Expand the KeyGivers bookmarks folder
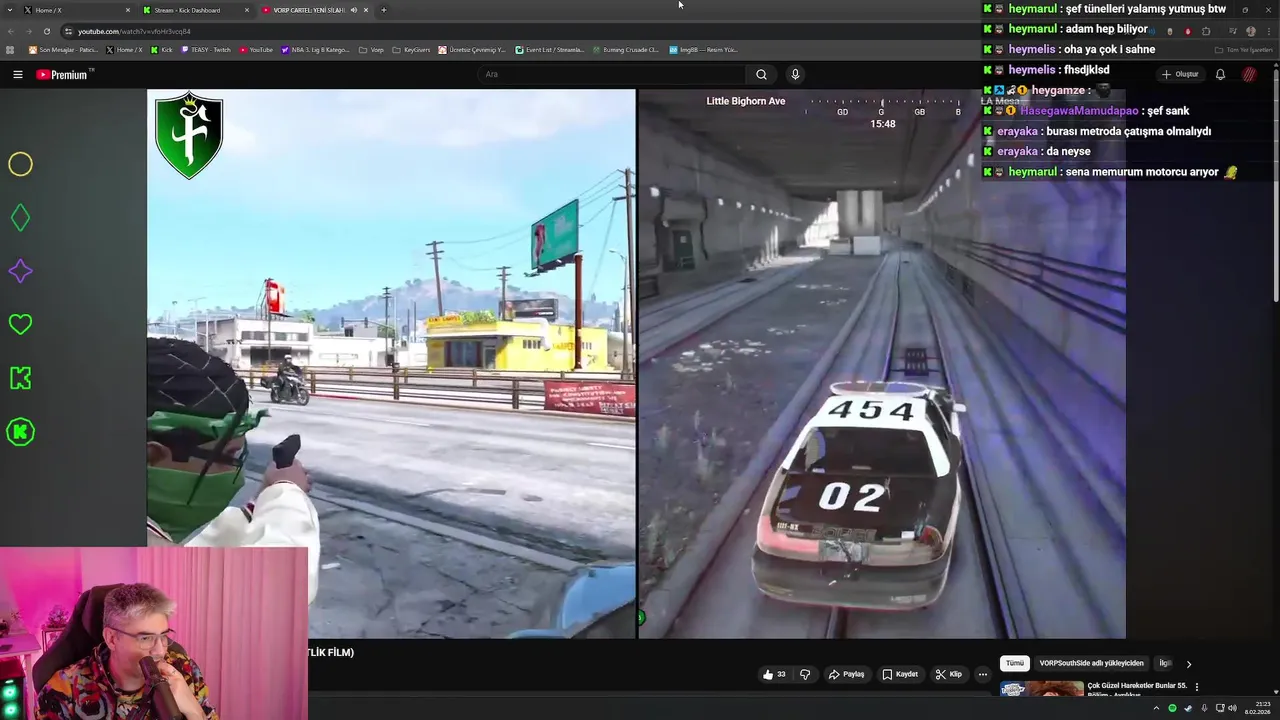 click(411, 49)
